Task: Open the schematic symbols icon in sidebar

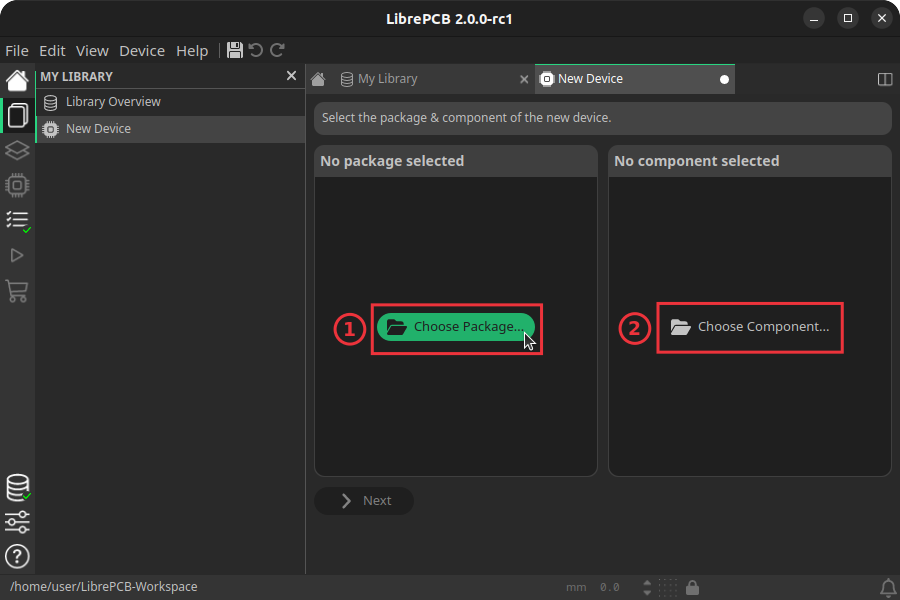Action: 16,150
